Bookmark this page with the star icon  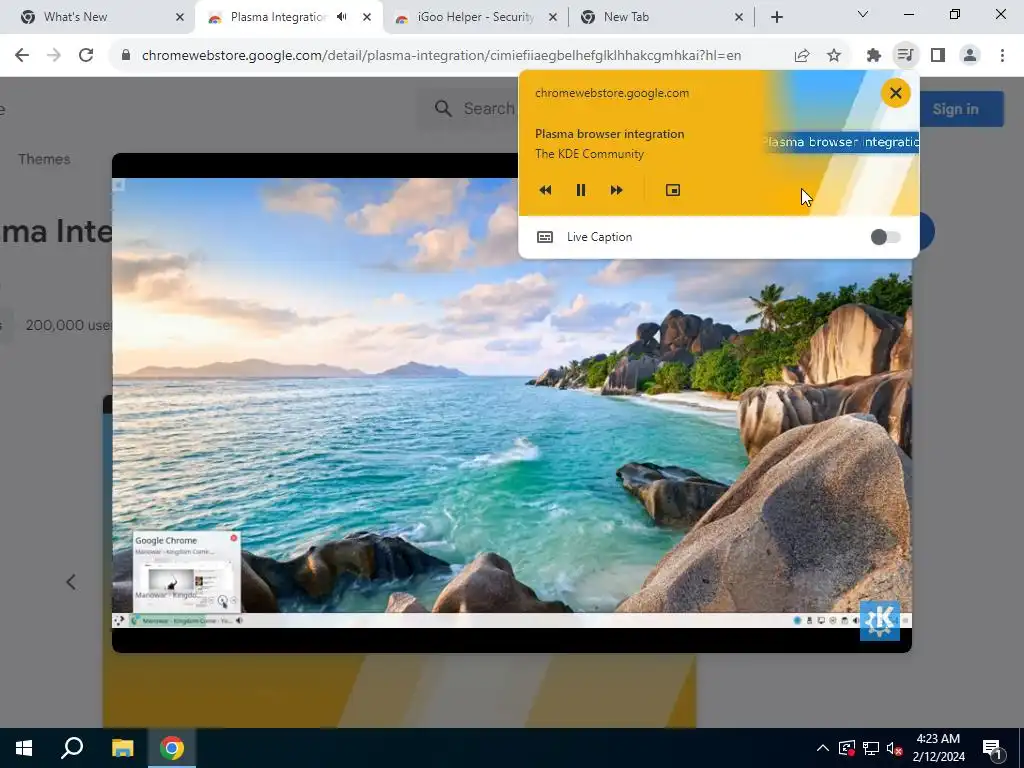(x=834, y=56)
